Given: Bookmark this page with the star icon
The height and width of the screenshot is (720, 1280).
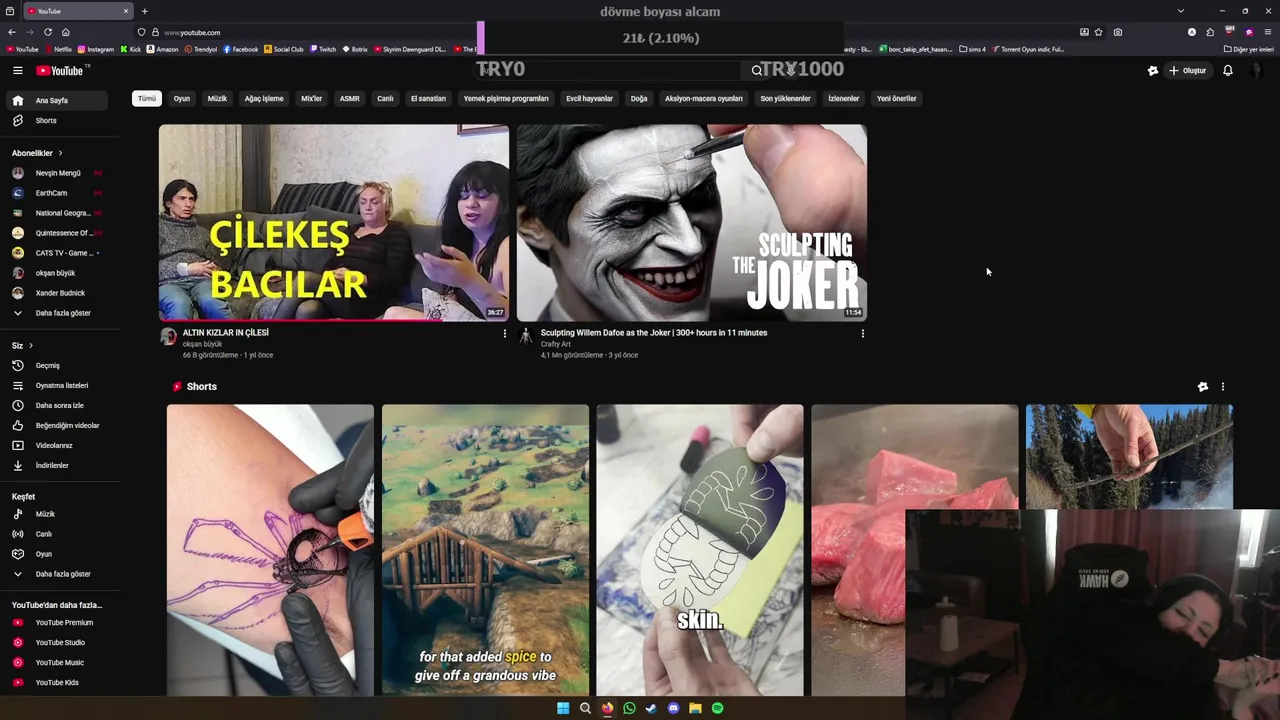Looking at the screenshot, I should click(1099, 32).
